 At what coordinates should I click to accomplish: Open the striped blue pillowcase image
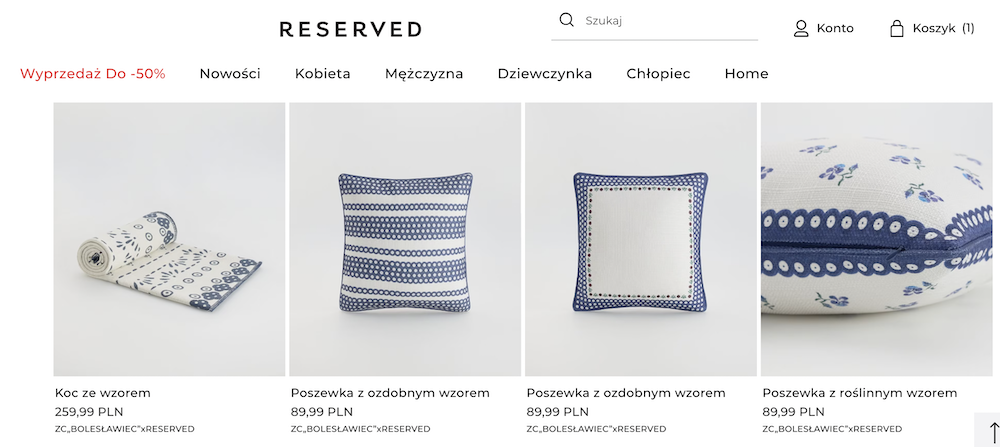point(405,239)
